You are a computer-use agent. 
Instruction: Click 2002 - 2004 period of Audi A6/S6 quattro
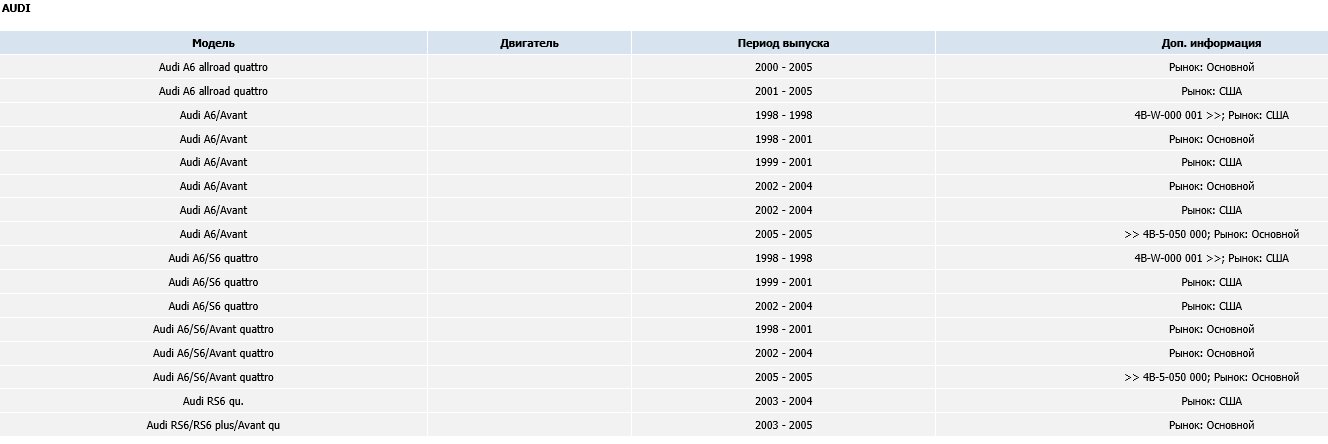pyautogui.click(x=783, y=306)
